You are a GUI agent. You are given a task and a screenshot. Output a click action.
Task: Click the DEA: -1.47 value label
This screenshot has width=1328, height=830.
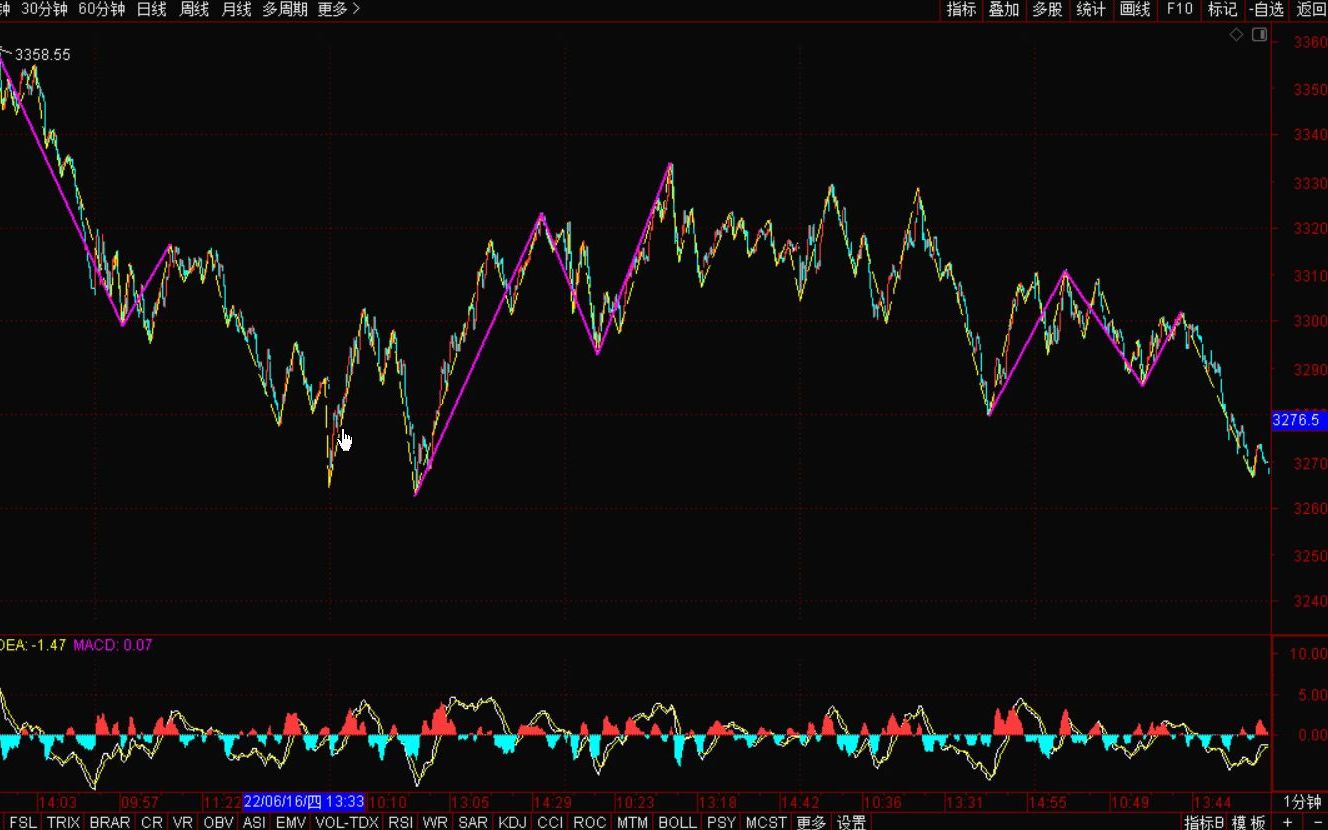[33, 645]
